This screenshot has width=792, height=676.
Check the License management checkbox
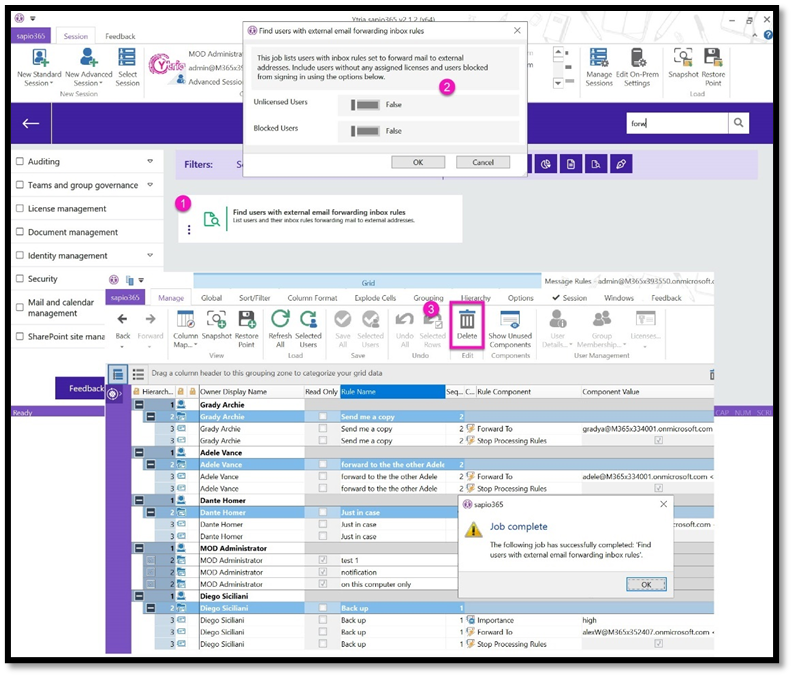click(20, 208)
